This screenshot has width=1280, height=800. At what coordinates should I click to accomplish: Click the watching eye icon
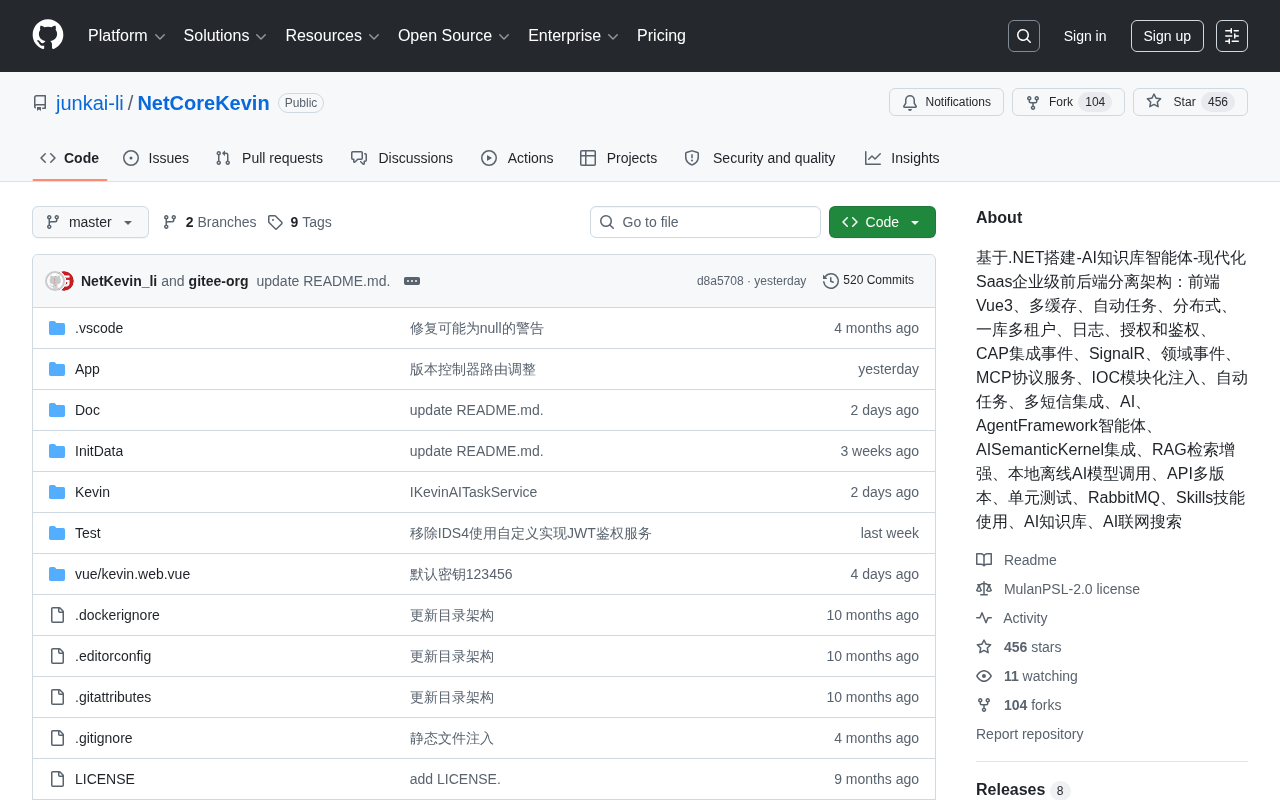[984, 676]
